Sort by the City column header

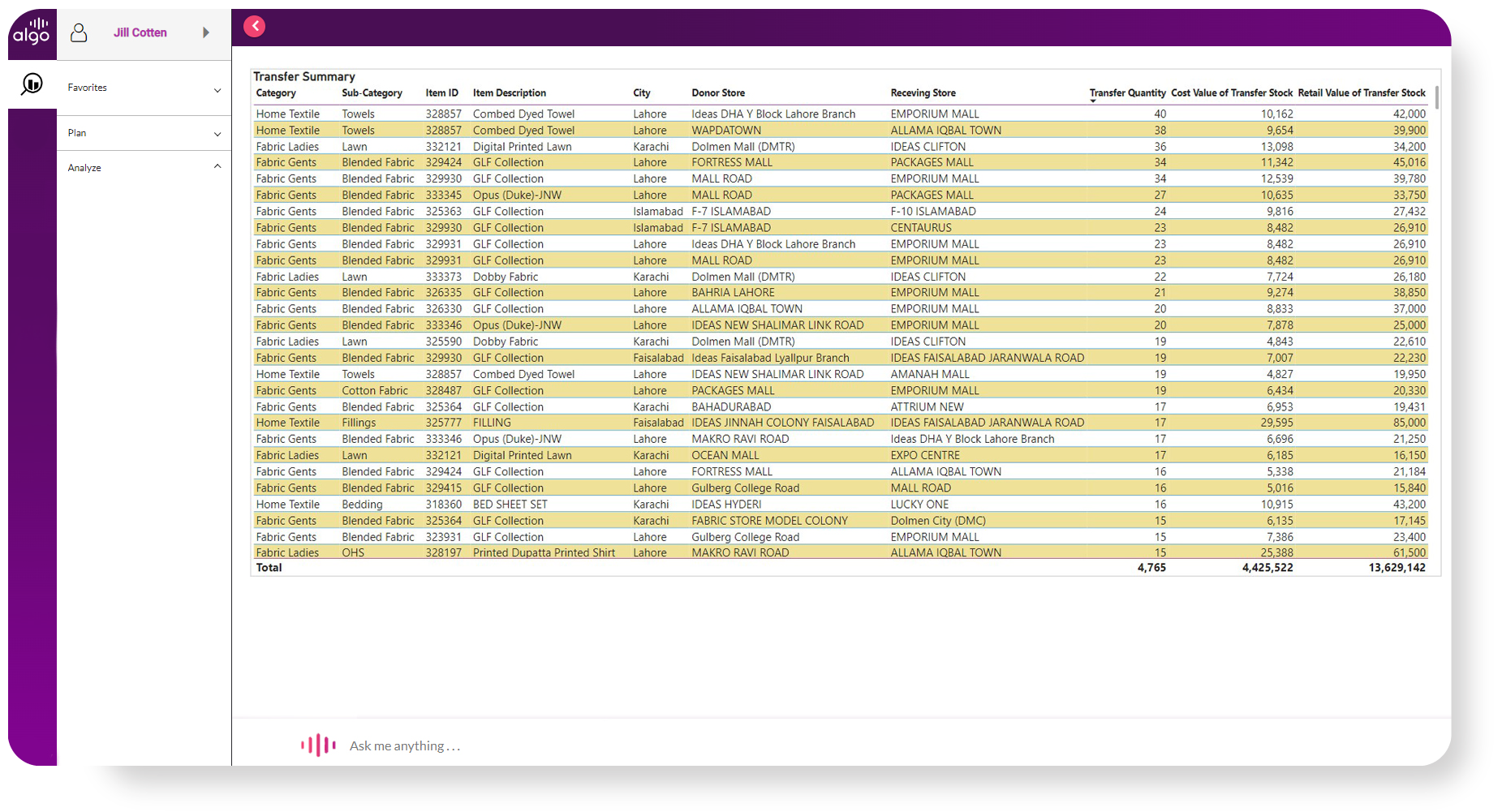pos(642,93)
